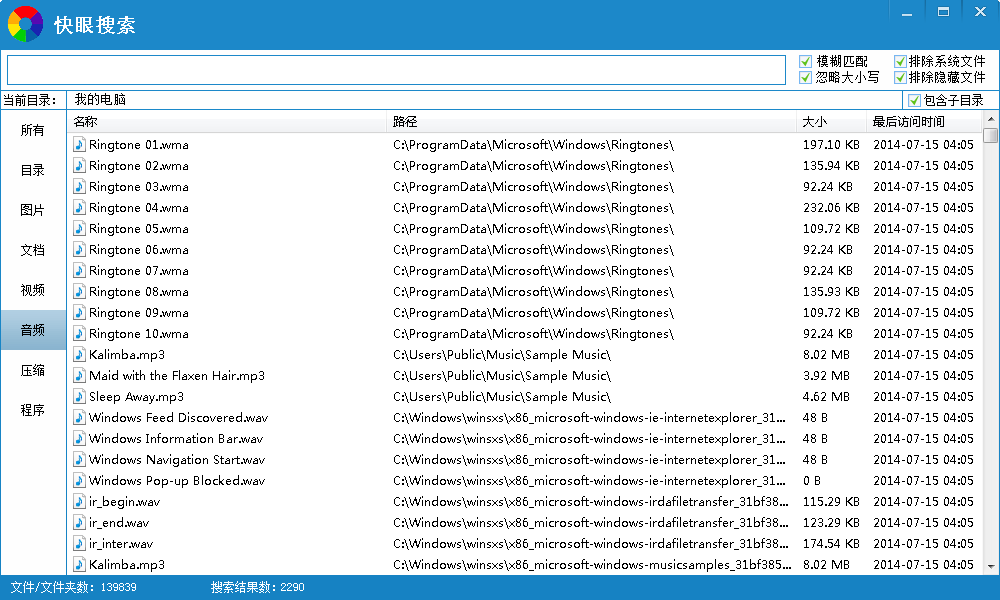Toggle the 排除系统文件 checkbox
This screenshot has height=600, width=1000.
[x=901, y=61]
